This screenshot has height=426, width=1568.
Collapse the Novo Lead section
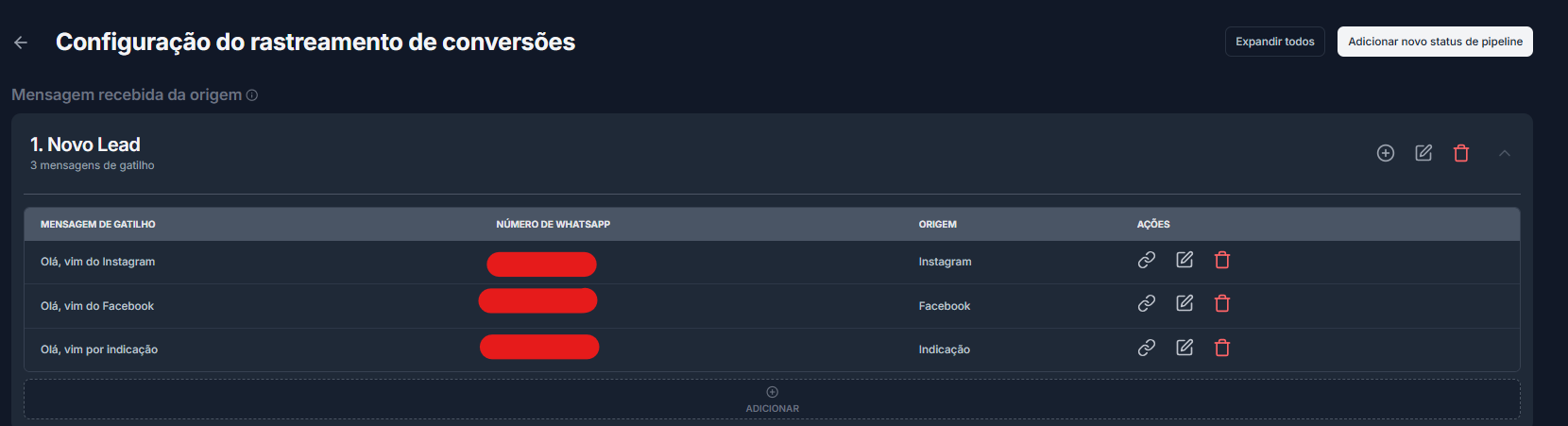[x=1505, y=153]
